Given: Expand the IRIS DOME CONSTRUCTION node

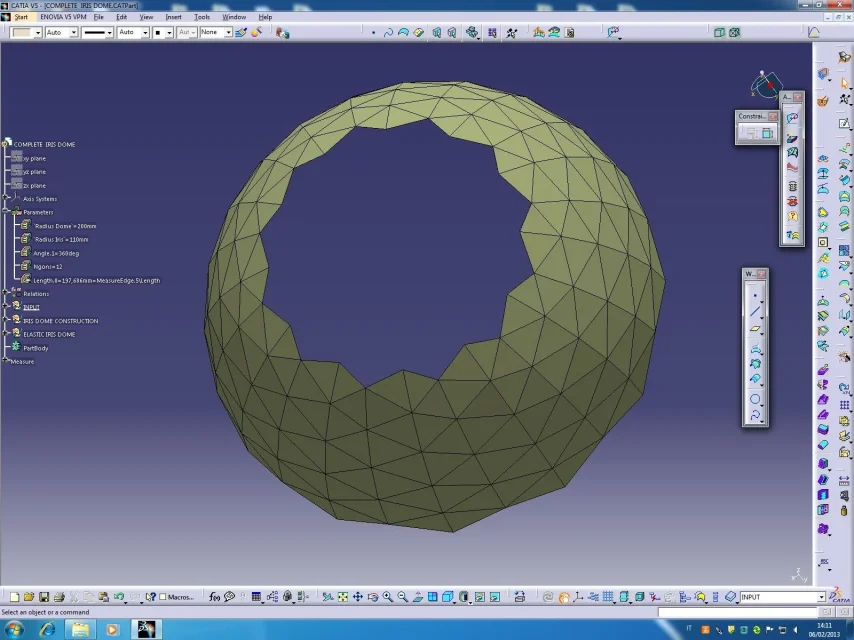Looking at the screenshot, I should pyautogui.click(x=5, y=319).
